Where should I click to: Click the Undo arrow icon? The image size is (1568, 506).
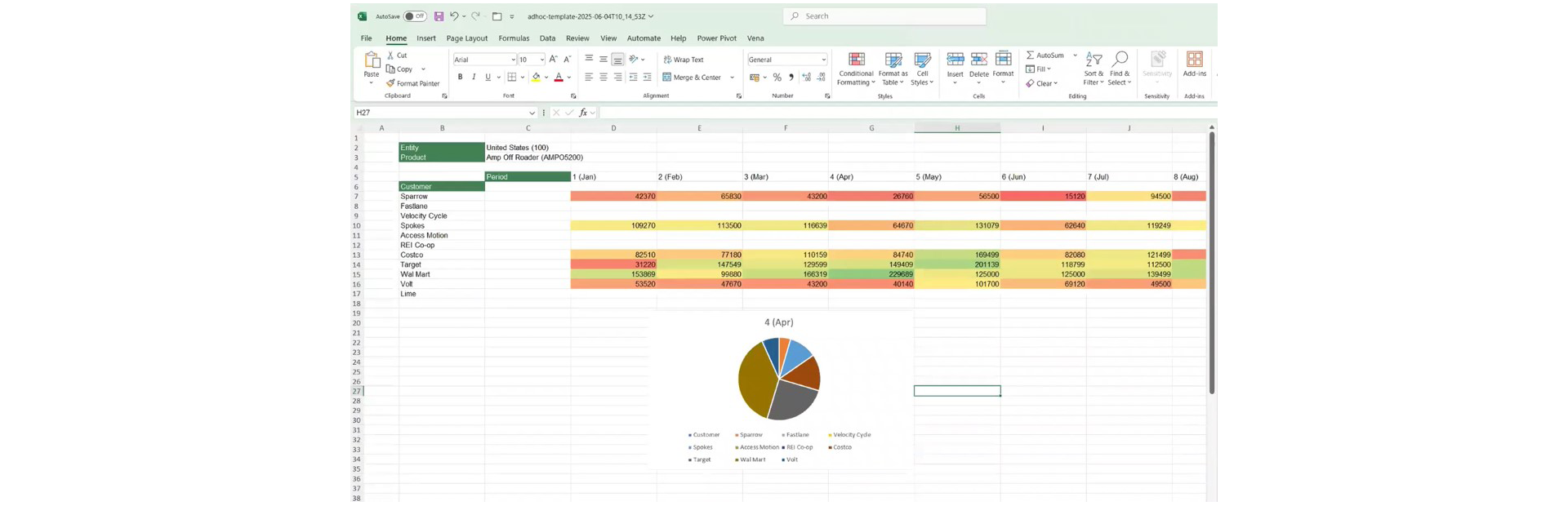coord(455,16)
